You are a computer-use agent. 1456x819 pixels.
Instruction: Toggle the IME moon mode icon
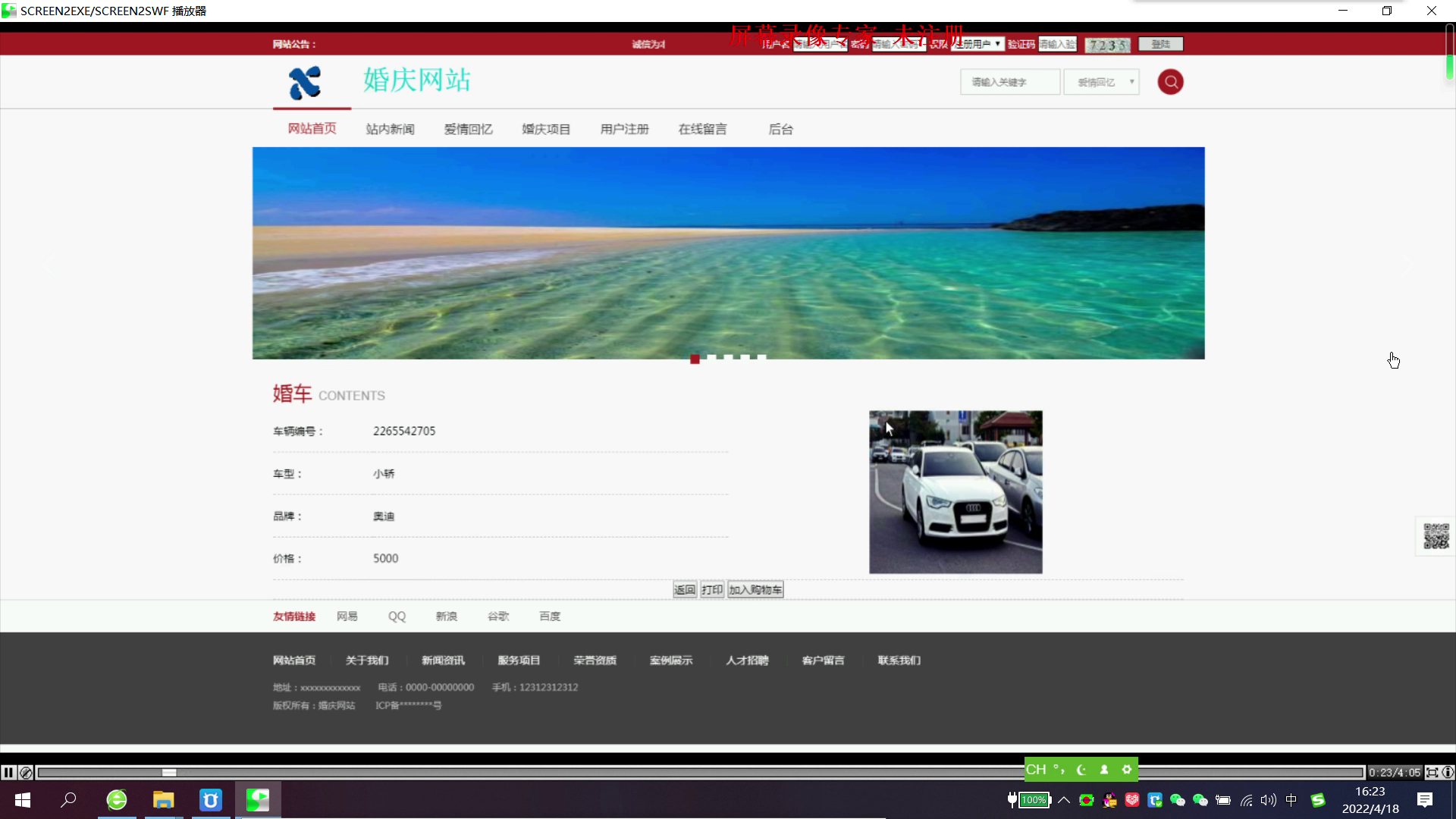click(x=1081, y=770)
